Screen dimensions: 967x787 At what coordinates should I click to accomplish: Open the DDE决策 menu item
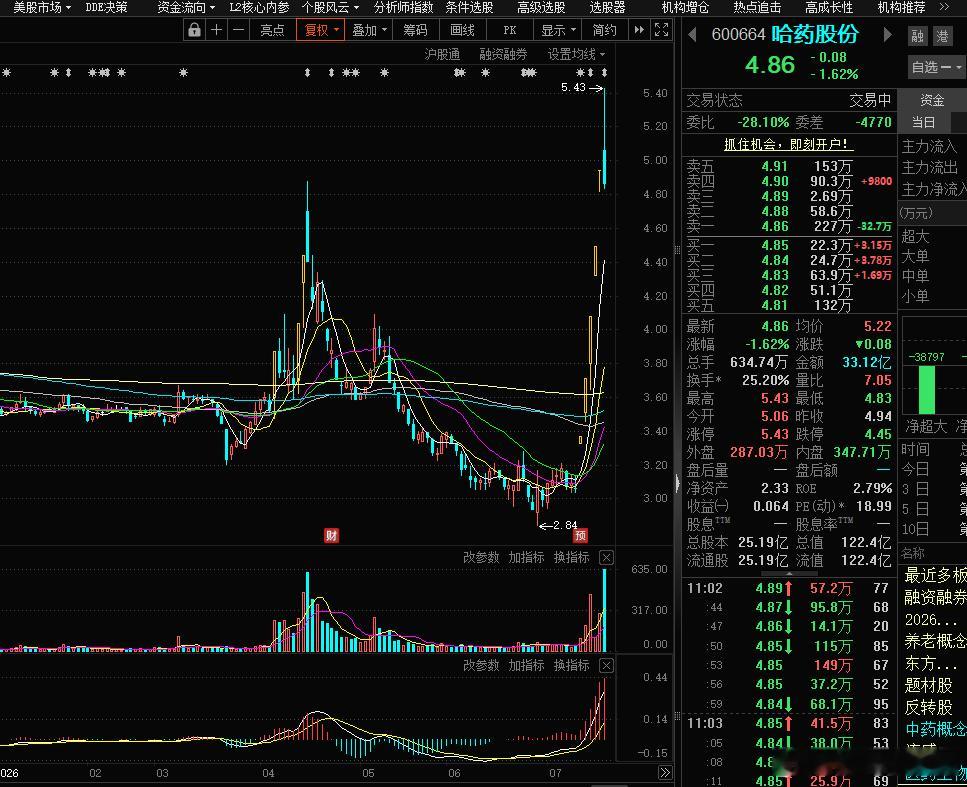[106, 7]
